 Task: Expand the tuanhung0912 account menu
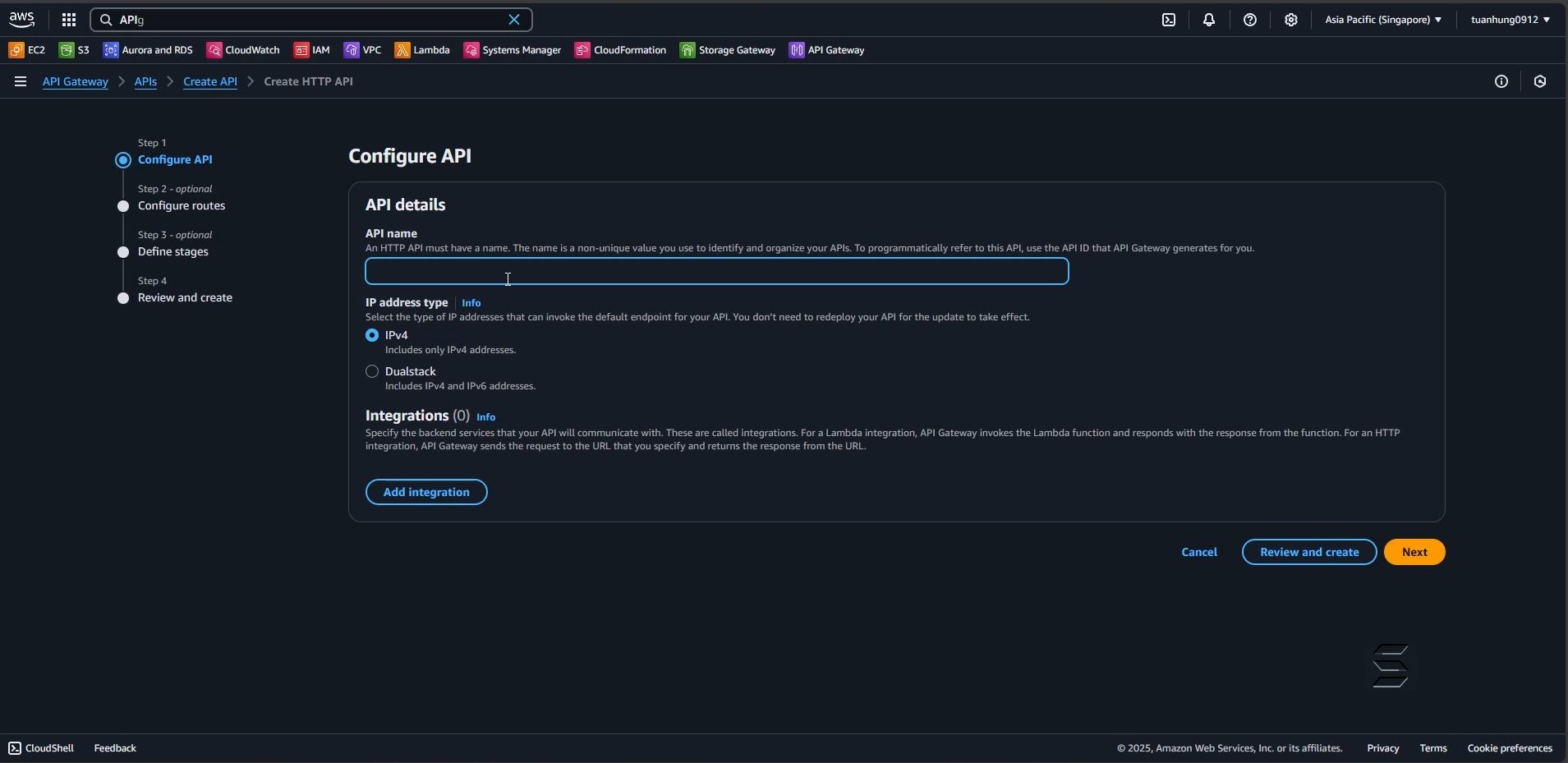[1511, 20]
